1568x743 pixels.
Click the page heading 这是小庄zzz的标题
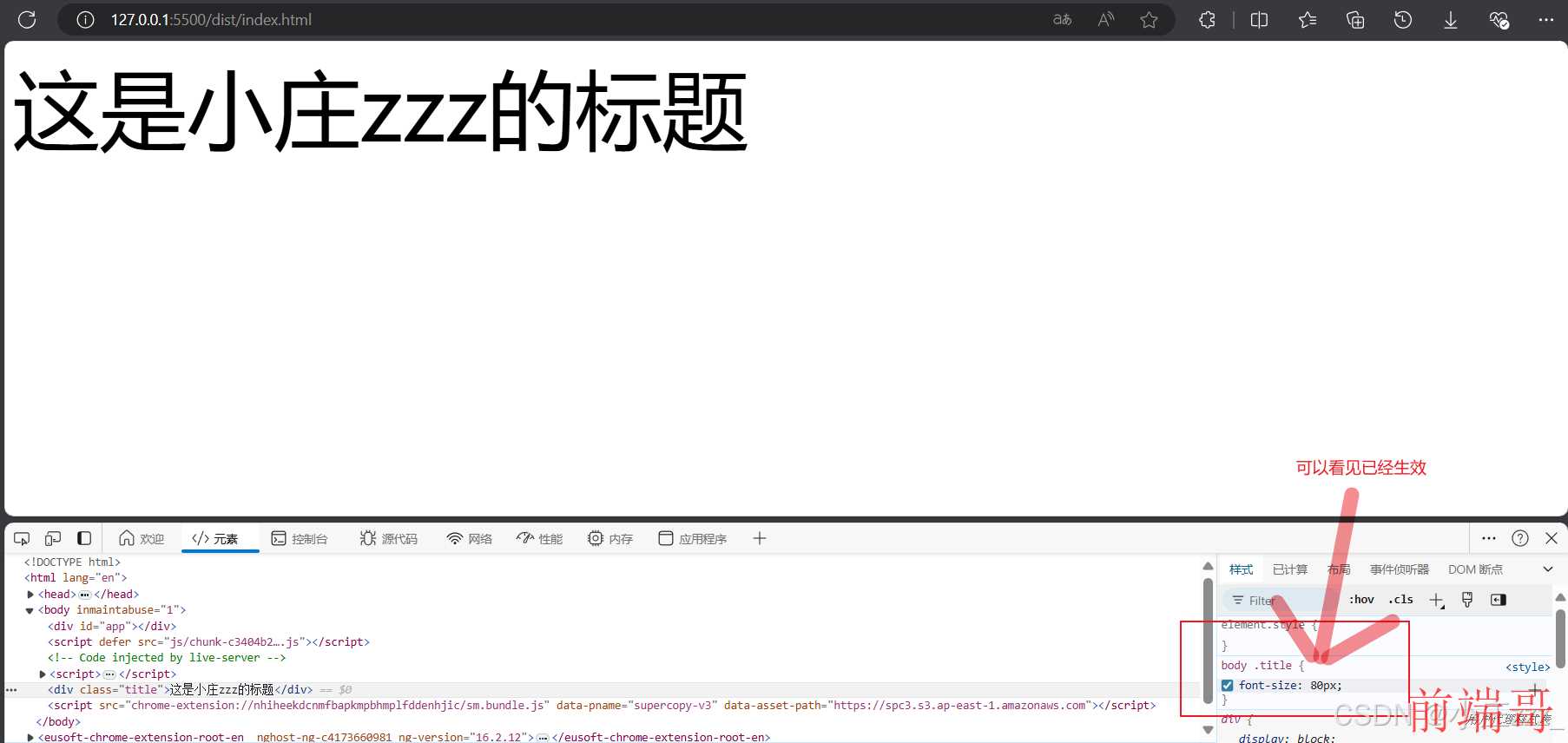(x=380, y=111)
